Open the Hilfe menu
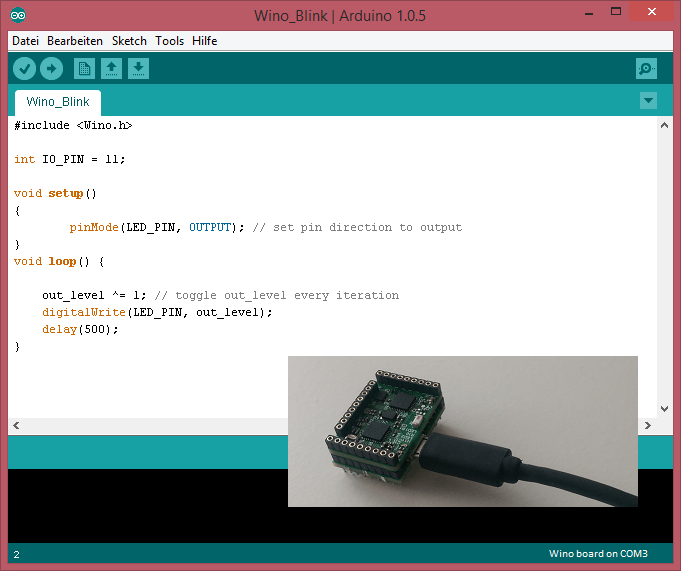 point(205,41)
